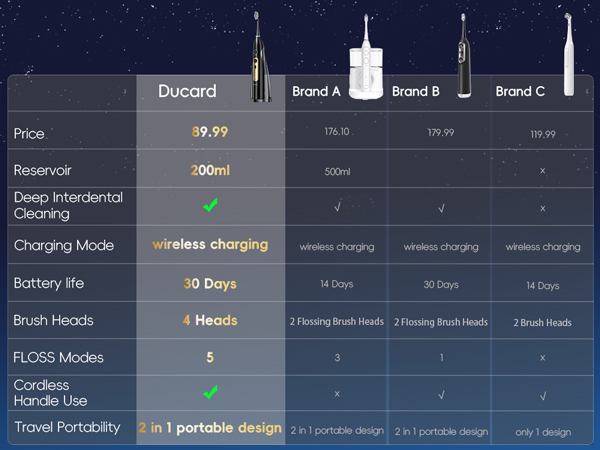This screenshot has height=450, width=600.
Task: Click Brand A's cross in Cordless Handle Use row
Action: [337, 394]
